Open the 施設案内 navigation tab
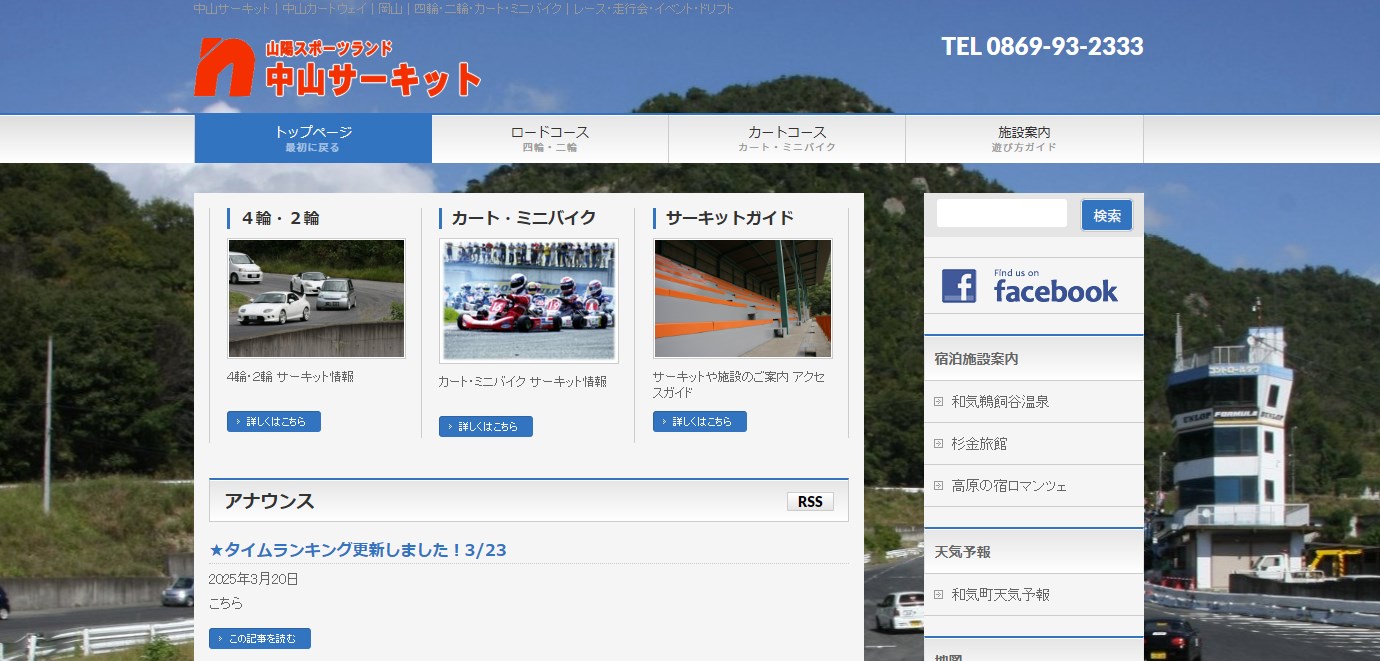The width and height of the screenshot is (1380, 661). point(1024,139)
